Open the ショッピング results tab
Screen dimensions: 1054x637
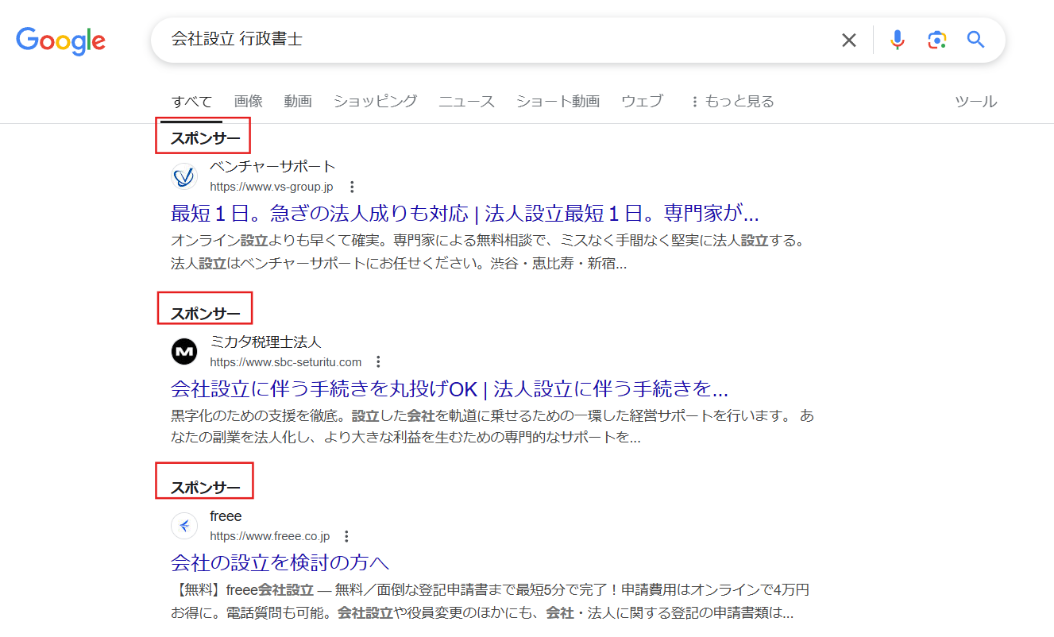375,101
